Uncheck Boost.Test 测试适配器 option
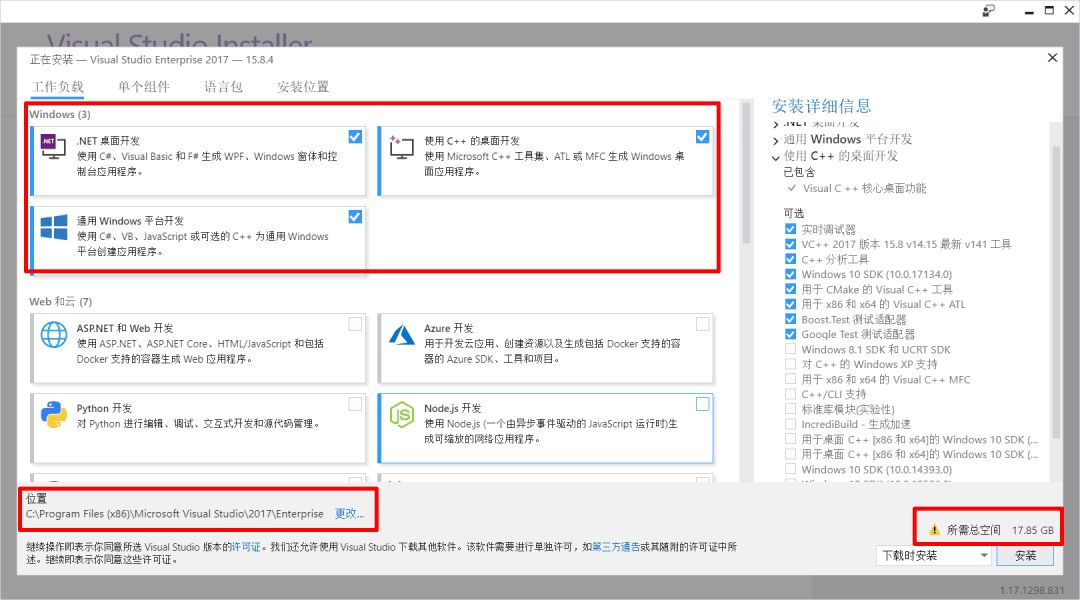 (790, 319)
